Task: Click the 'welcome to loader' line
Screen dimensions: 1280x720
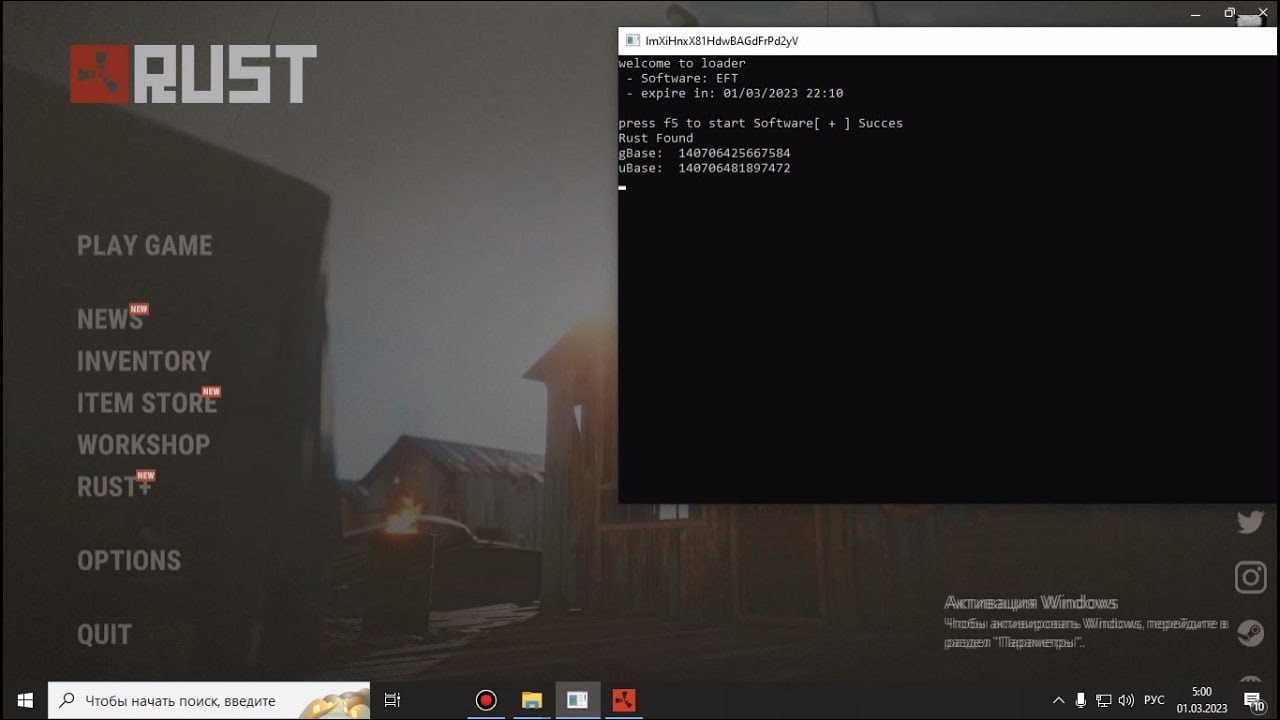Action: 682,63
